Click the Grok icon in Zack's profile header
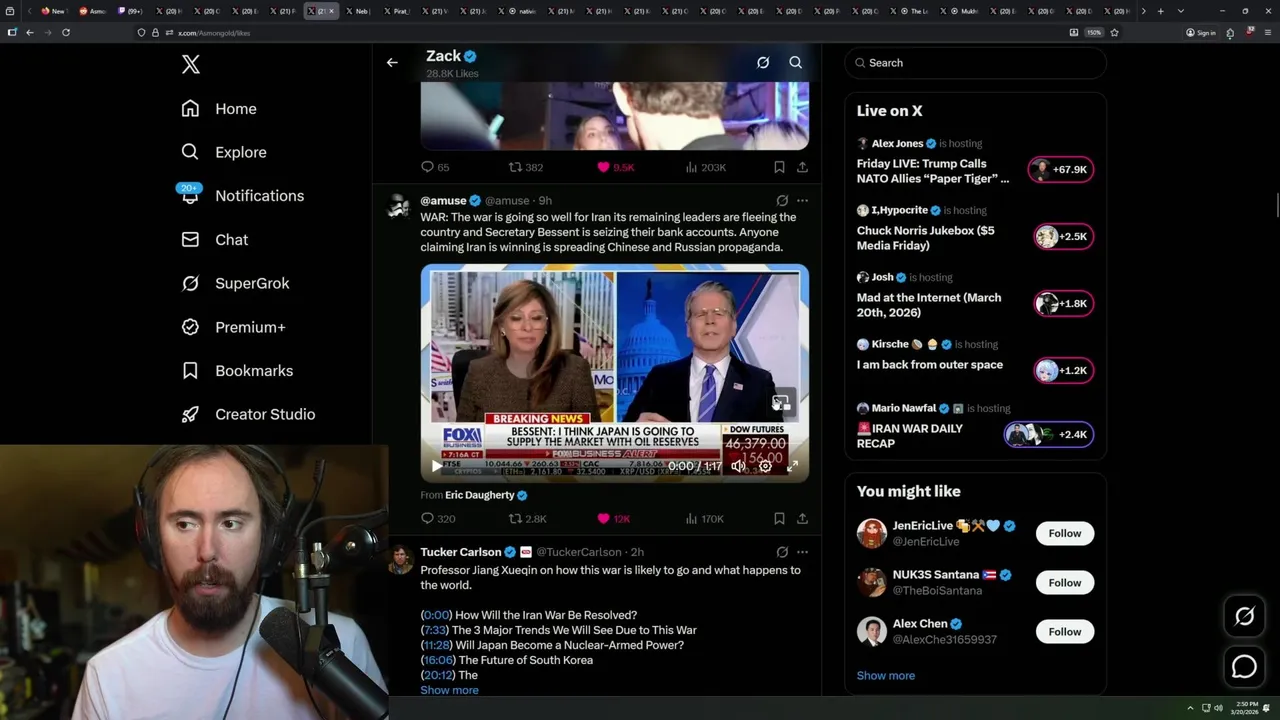This screenshot has height=720, width=1280. pyautogui.click(x=763, y=62)
